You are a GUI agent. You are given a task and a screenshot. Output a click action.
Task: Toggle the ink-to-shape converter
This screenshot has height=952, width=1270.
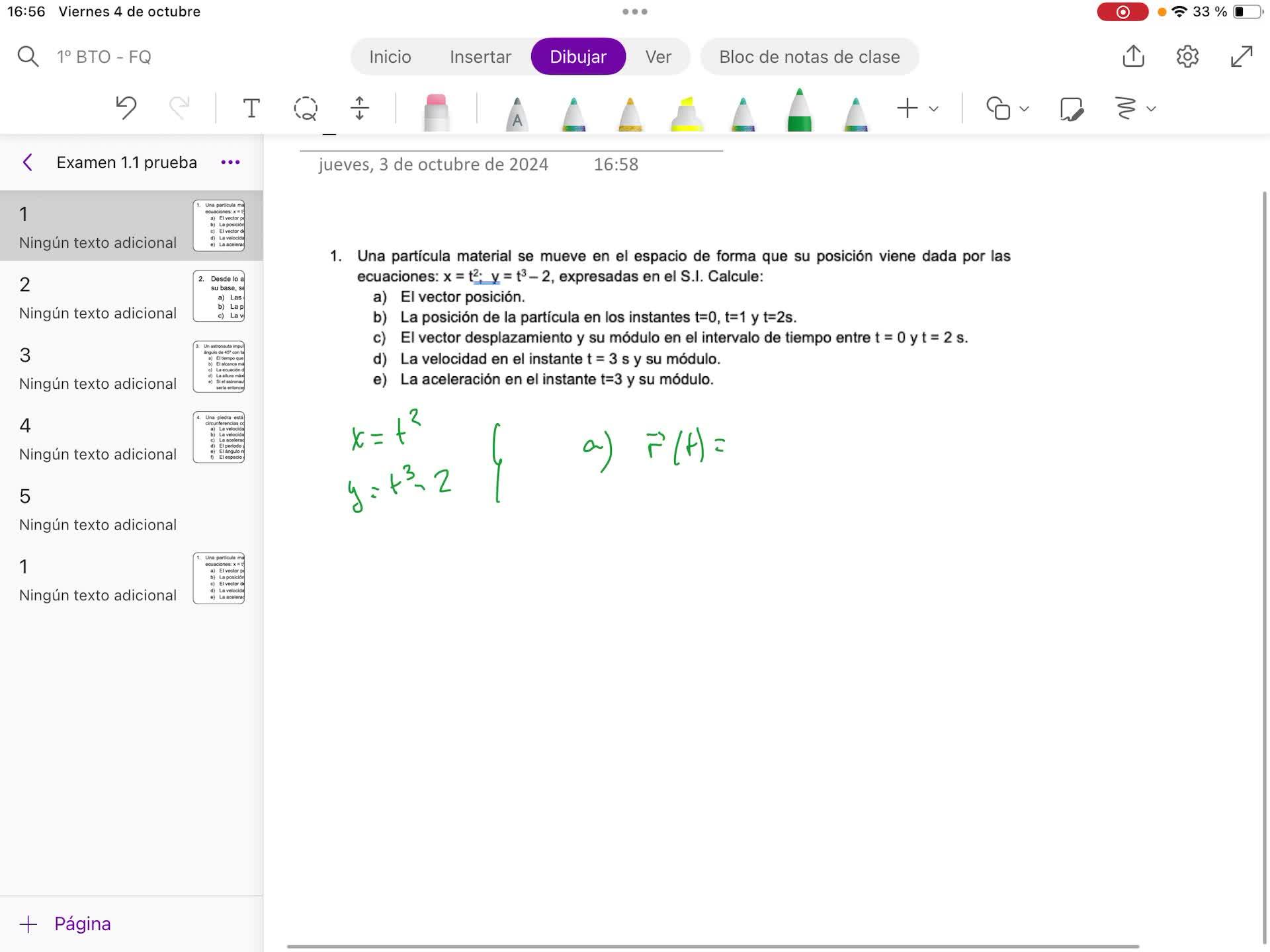[1071, 108]
